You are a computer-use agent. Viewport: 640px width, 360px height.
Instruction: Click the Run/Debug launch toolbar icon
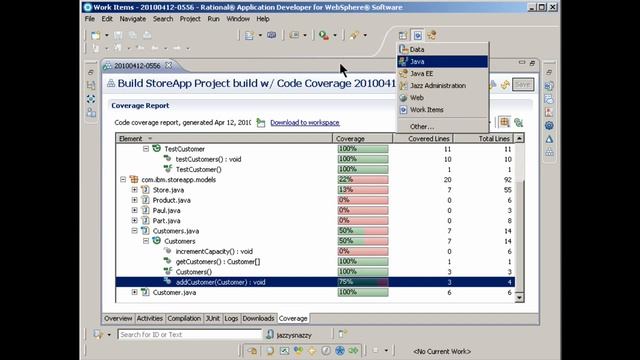[324, 36]
